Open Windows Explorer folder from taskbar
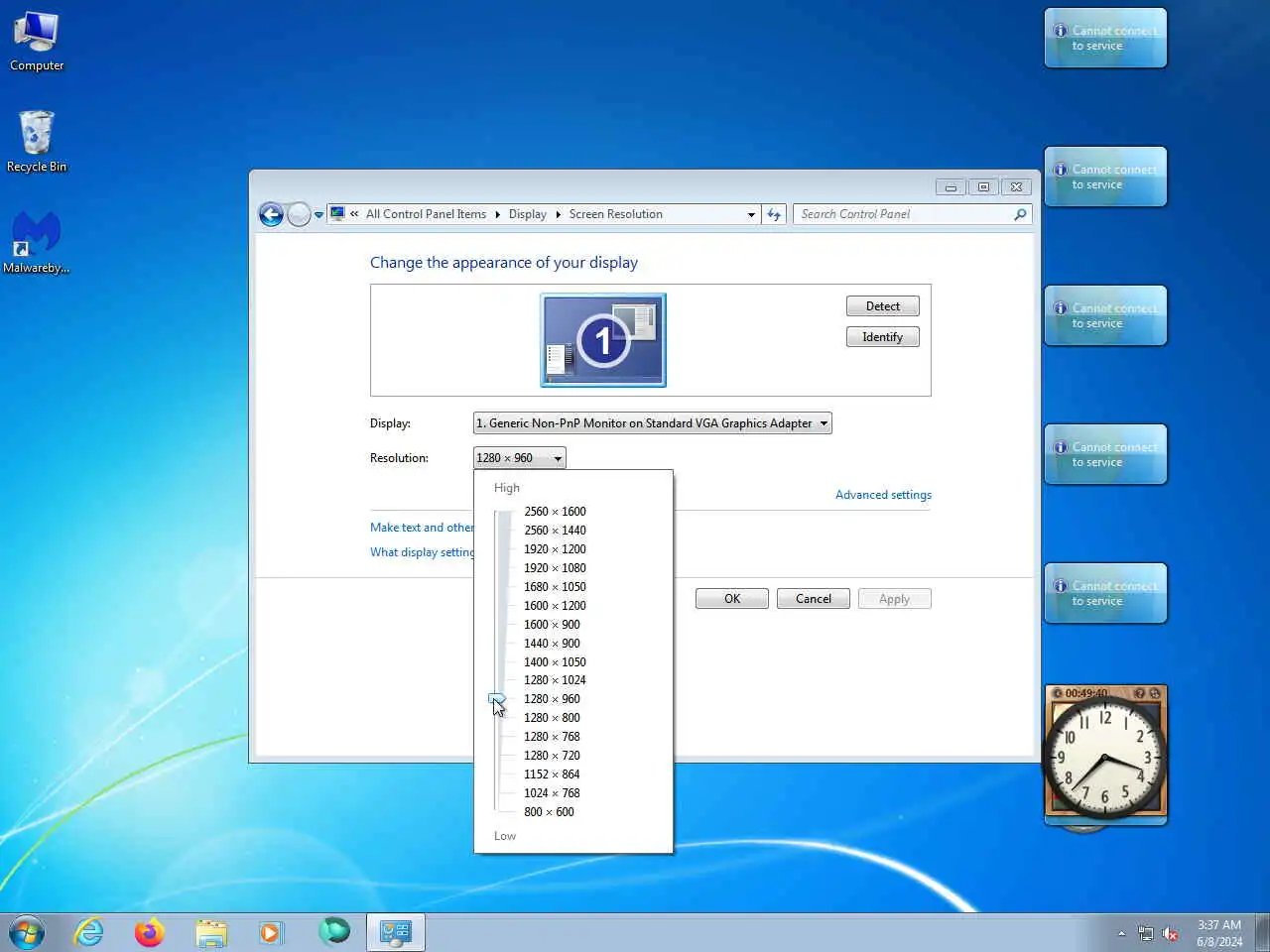The image size is (1270, 952). point(211,933)
